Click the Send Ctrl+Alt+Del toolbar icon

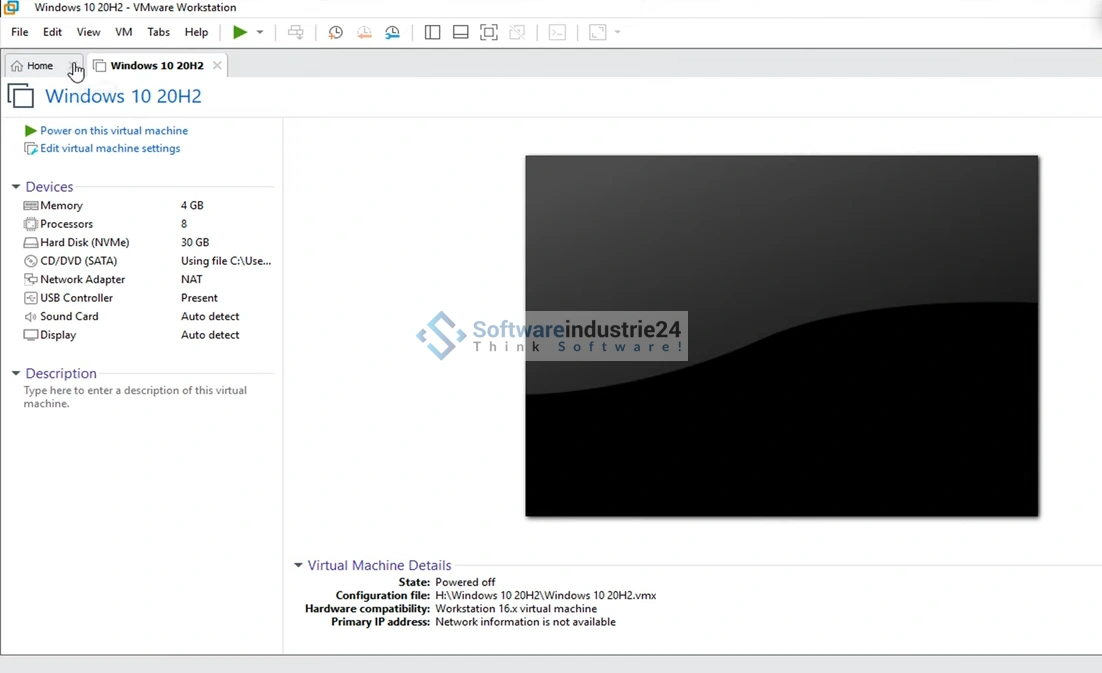[x=296, y=32]
